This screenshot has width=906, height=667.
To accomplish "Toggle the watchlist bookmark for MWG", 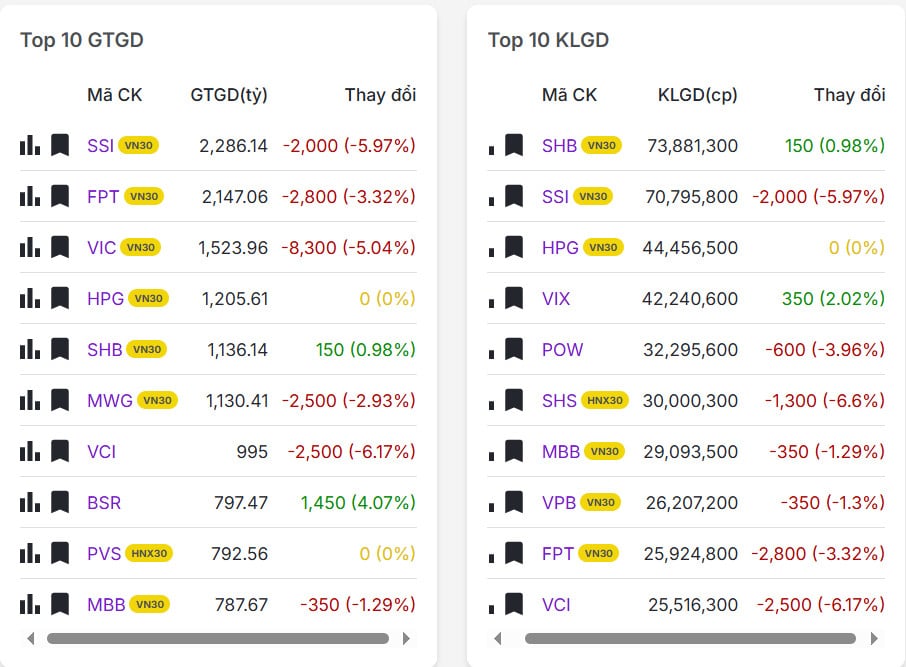I will pos(59,400).
